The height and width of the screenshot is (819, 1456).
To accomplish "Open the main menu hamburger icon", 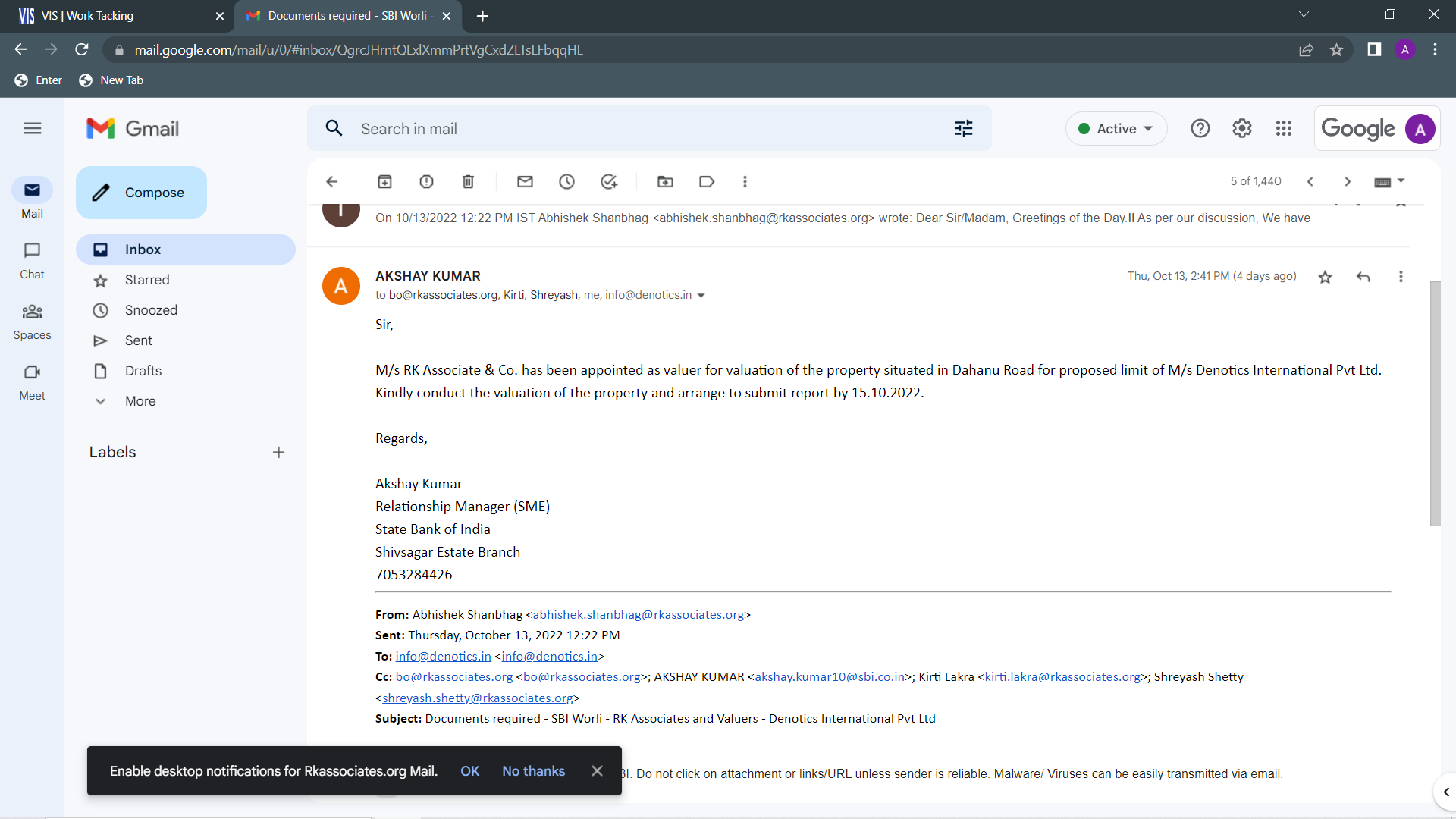I will [x=32, y=129].
